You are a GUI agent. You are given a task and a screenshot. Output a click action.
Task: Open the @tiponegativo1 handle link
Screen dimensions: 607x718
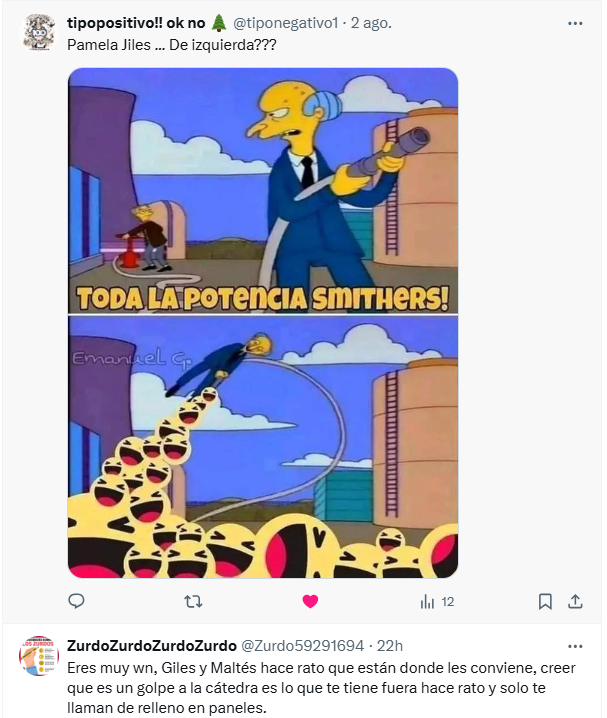286,23
